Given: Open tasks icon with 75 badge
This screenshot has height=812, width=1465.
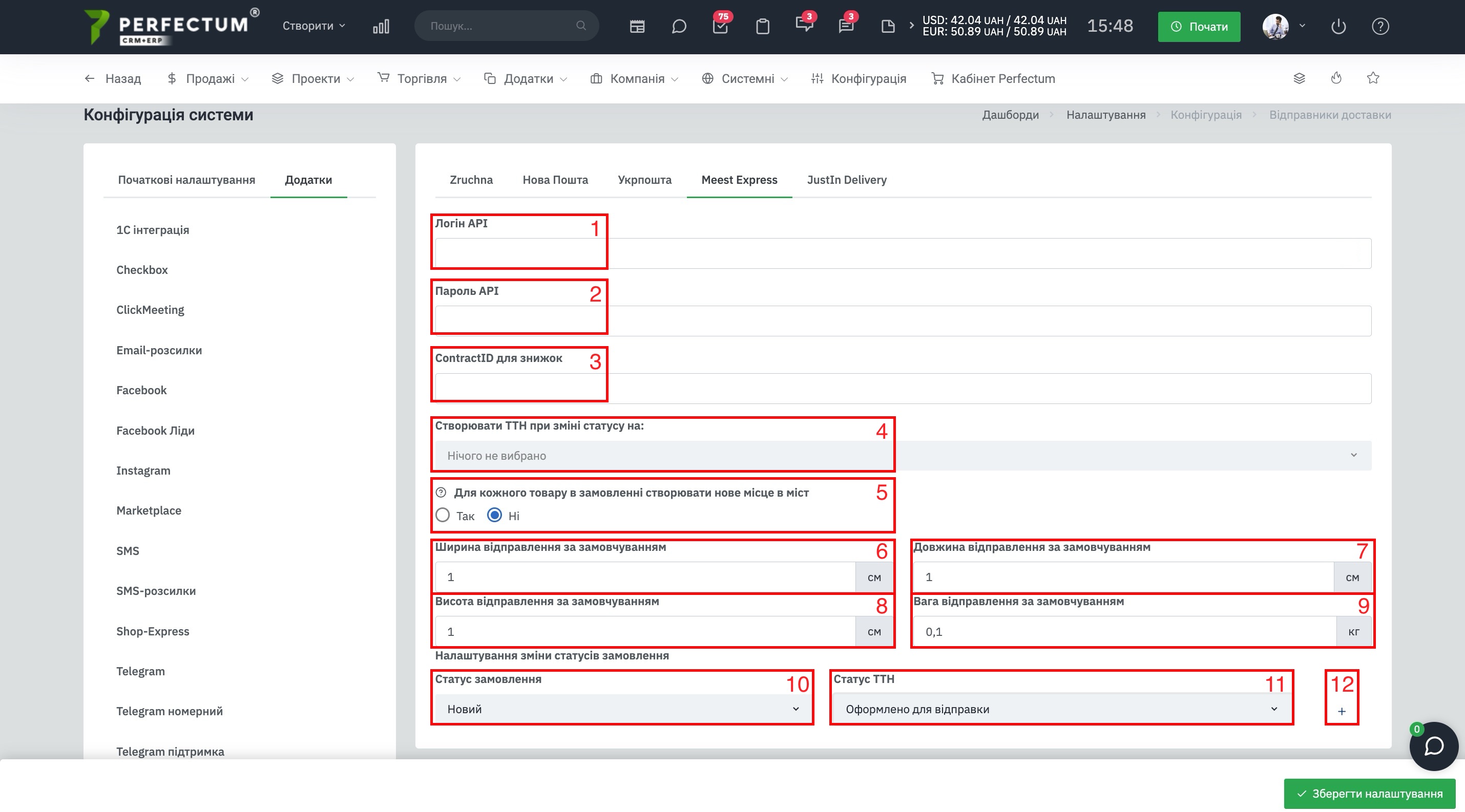Looking at the screenshot, I should pyautogui.click(x=720, y=25).
